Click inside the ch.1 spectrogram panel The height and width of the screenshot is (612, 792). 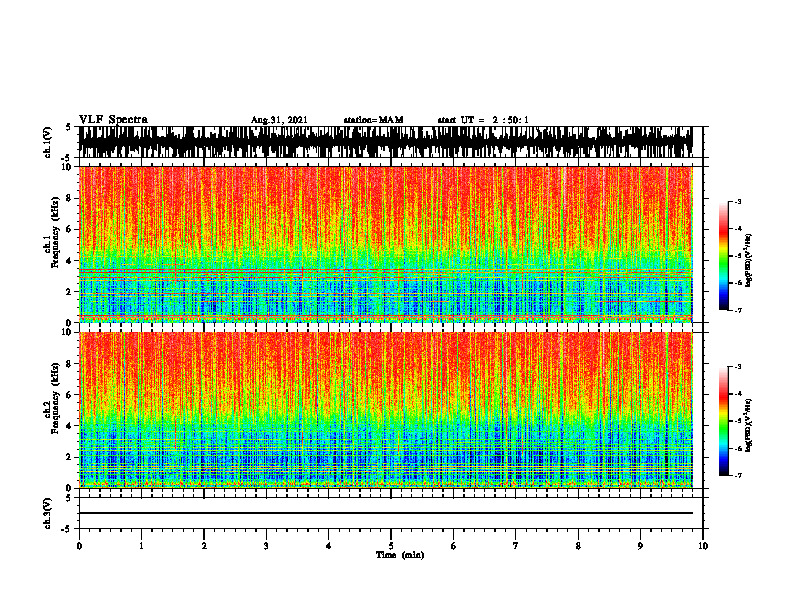click(x=385, y=244)
